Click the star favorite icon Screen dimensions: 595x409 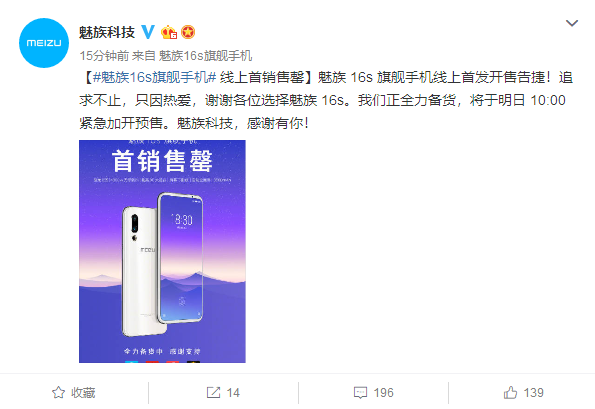coord(58,392)
